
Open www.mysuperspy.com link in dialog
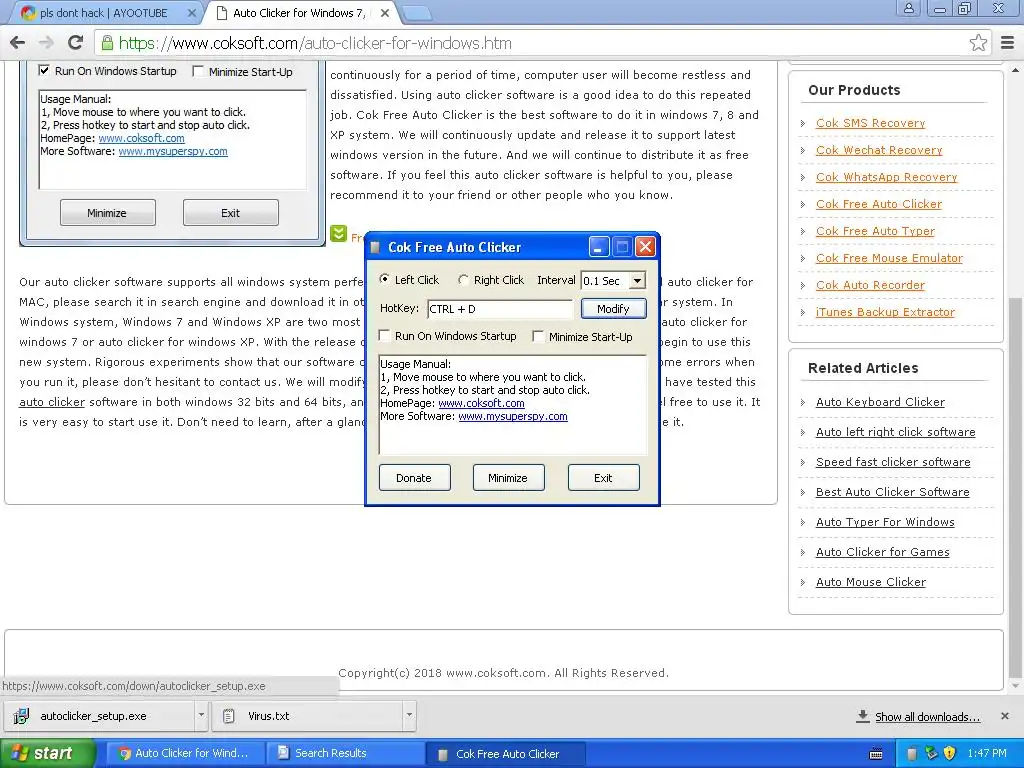click(x=513, y=416)
